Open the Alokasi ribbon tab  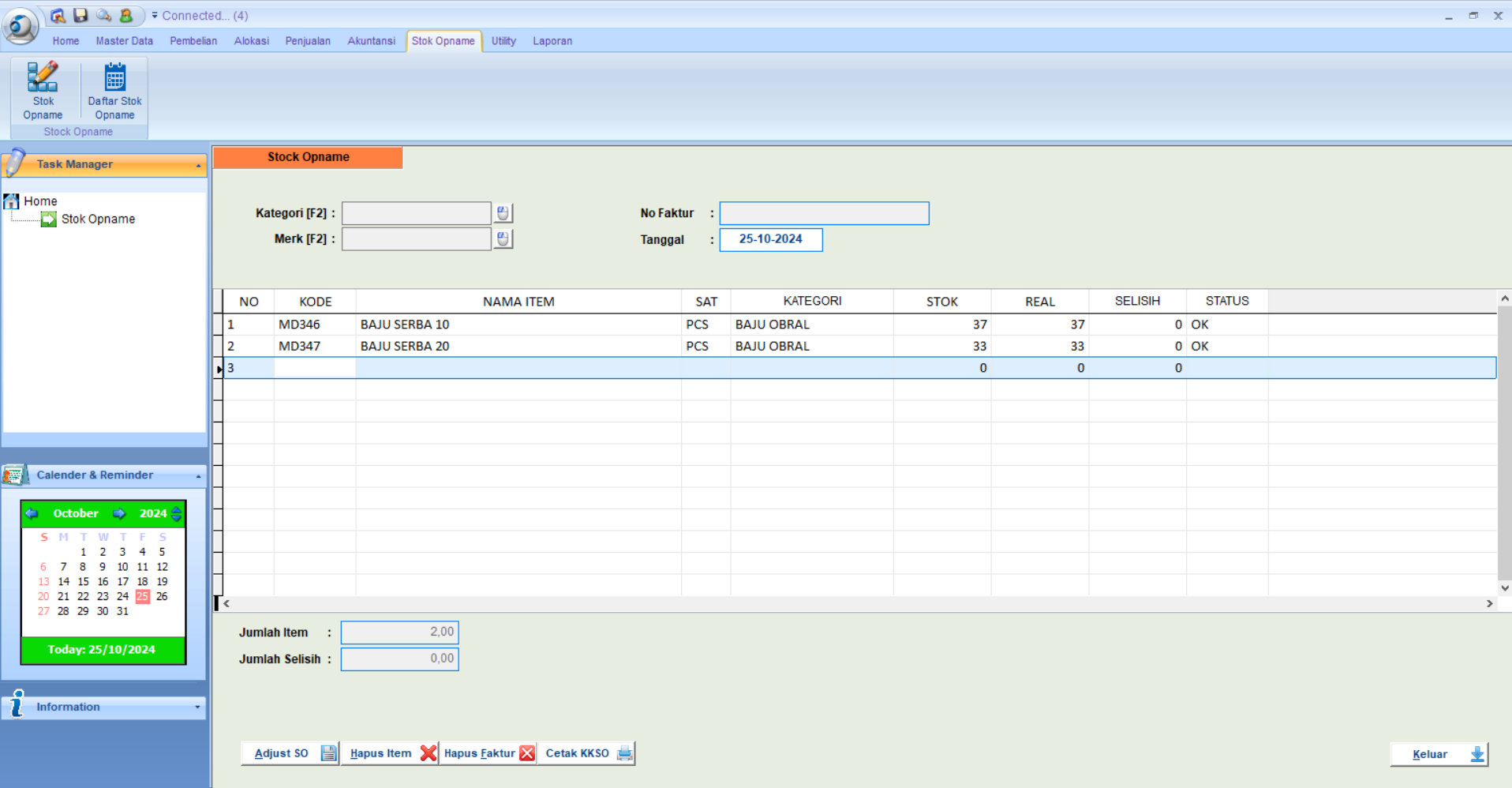252,41
